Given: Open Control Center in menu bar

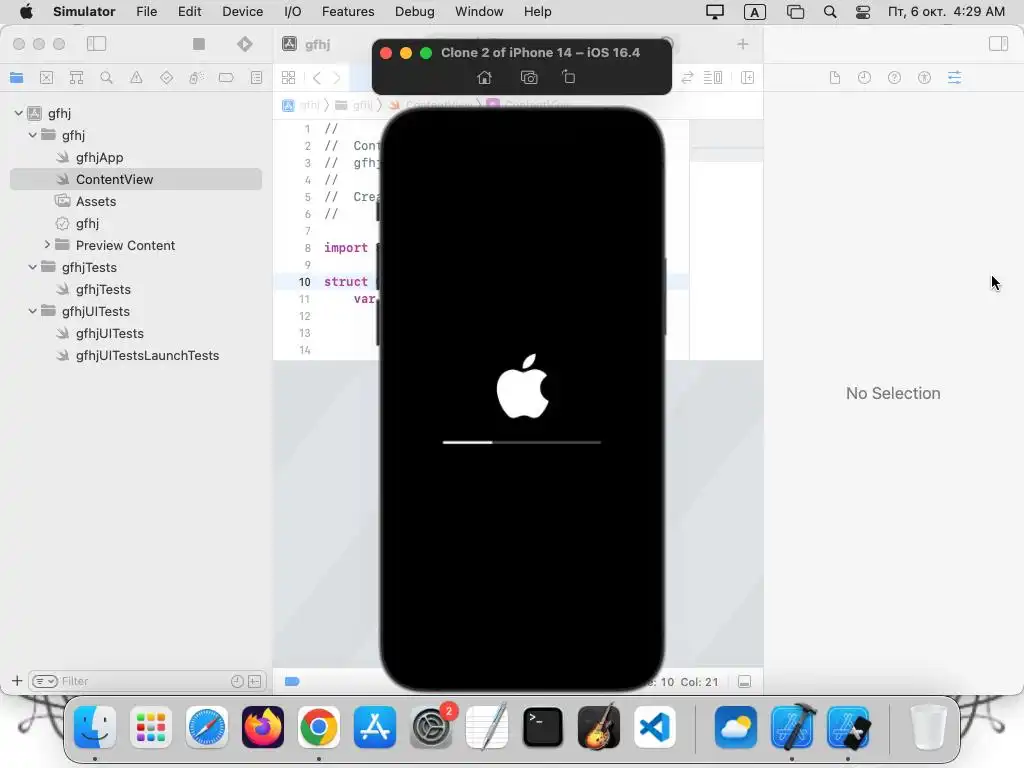Looking at the screenshot, I should 863,12.
